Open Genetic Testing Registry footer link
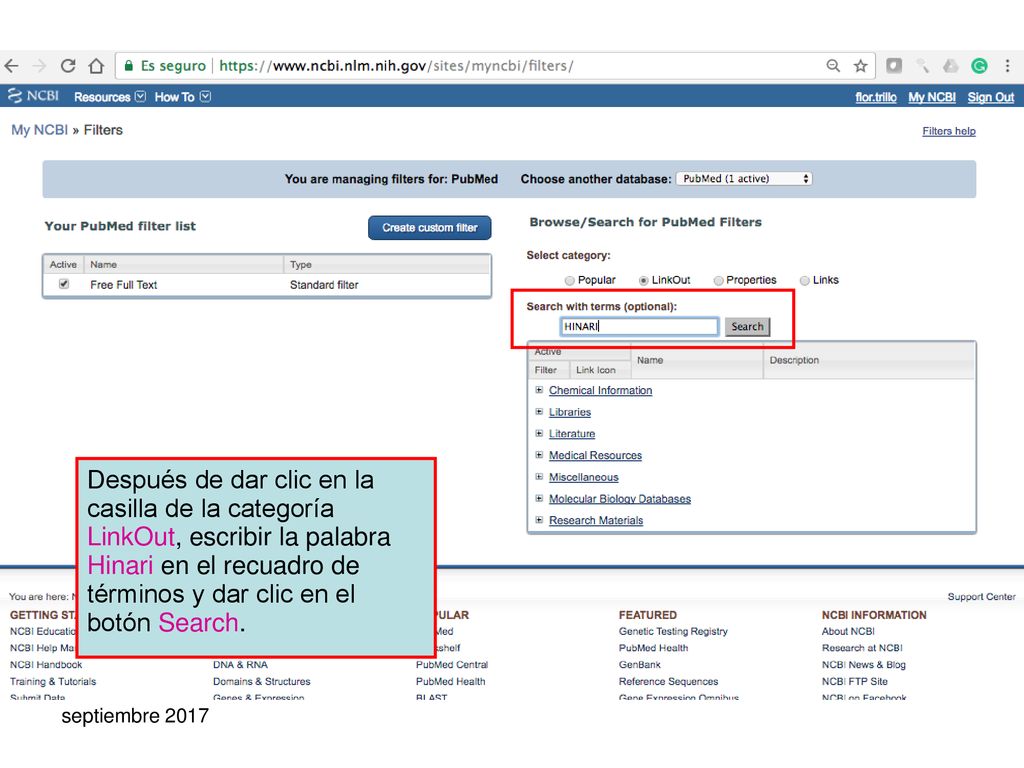 coord(673,632)
